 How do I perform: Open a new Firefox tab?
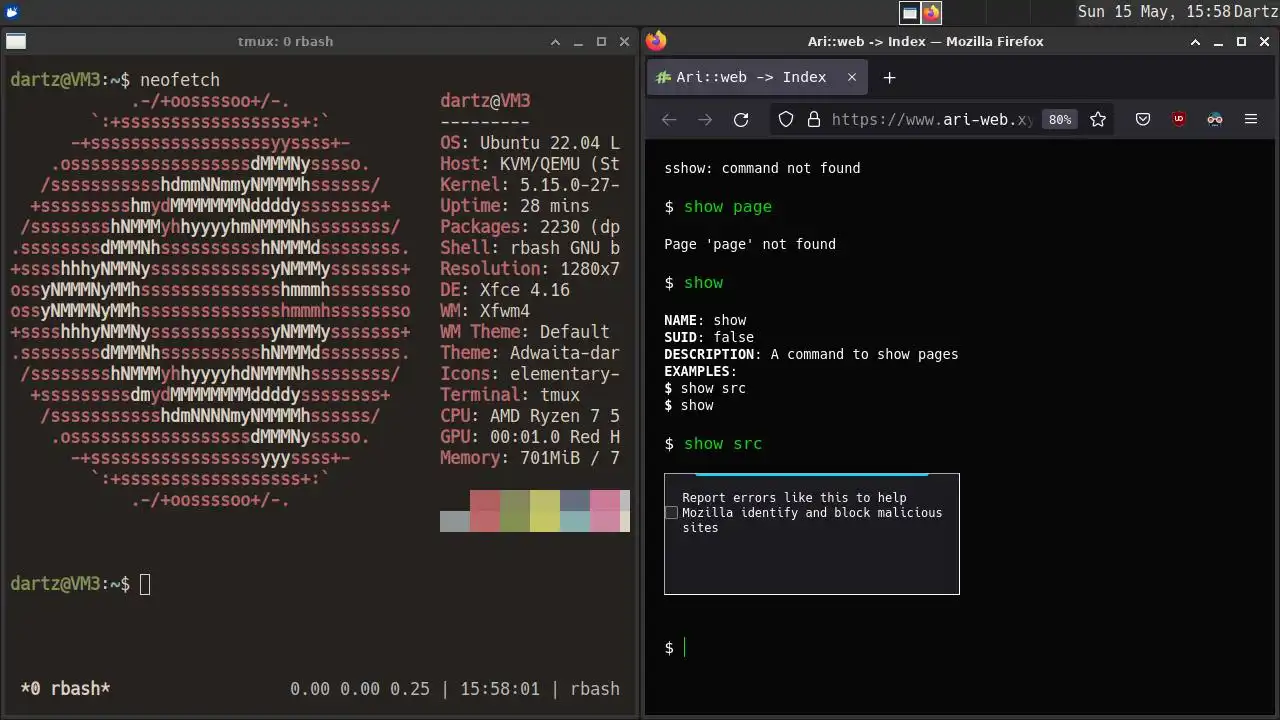click(x=889, y=77)
